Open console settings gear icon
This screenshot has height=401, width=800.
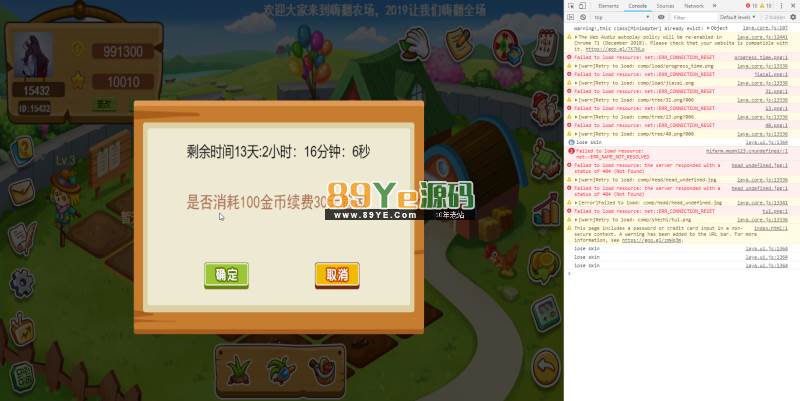(x=793, y=17)
